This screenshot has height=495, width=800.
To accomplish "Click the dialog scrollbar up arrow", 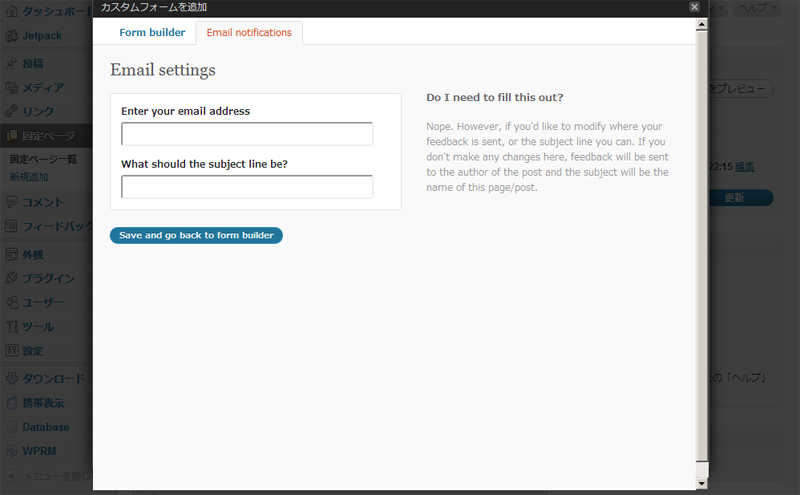I will tap(702, 24).
